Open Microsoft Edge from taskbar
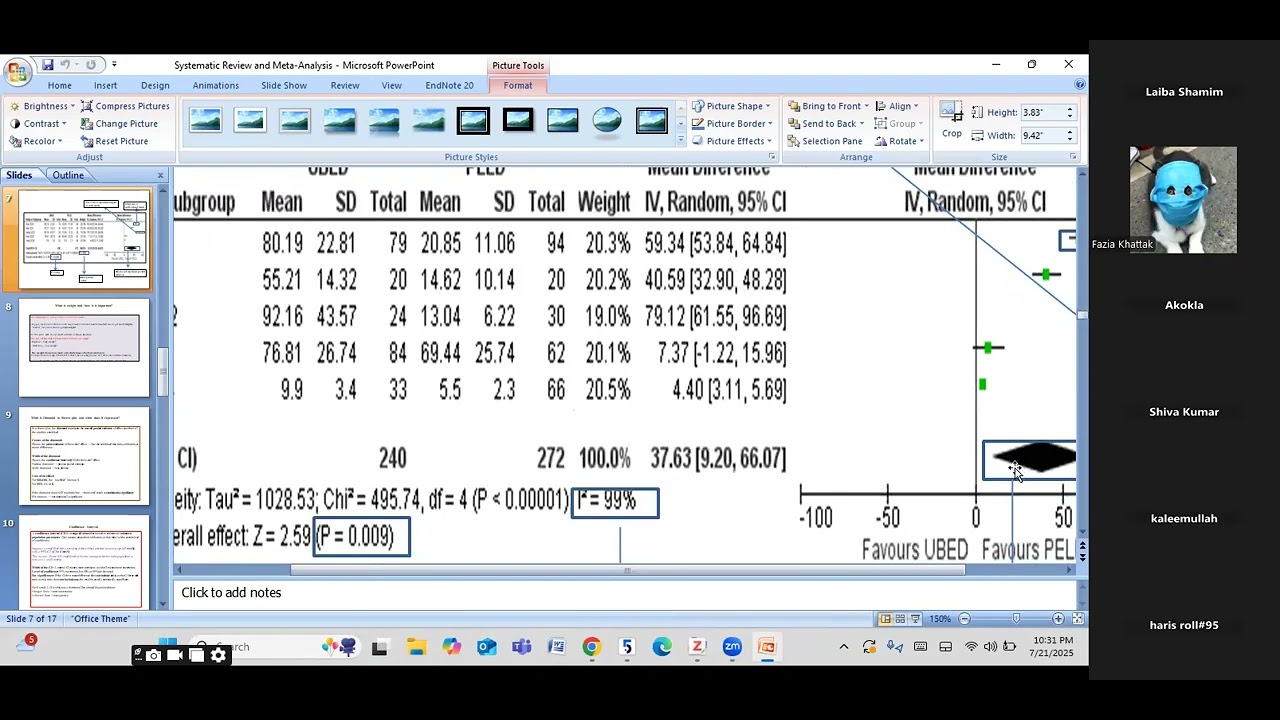Screen dimensions: 1280x720 (x=662, y=647)
